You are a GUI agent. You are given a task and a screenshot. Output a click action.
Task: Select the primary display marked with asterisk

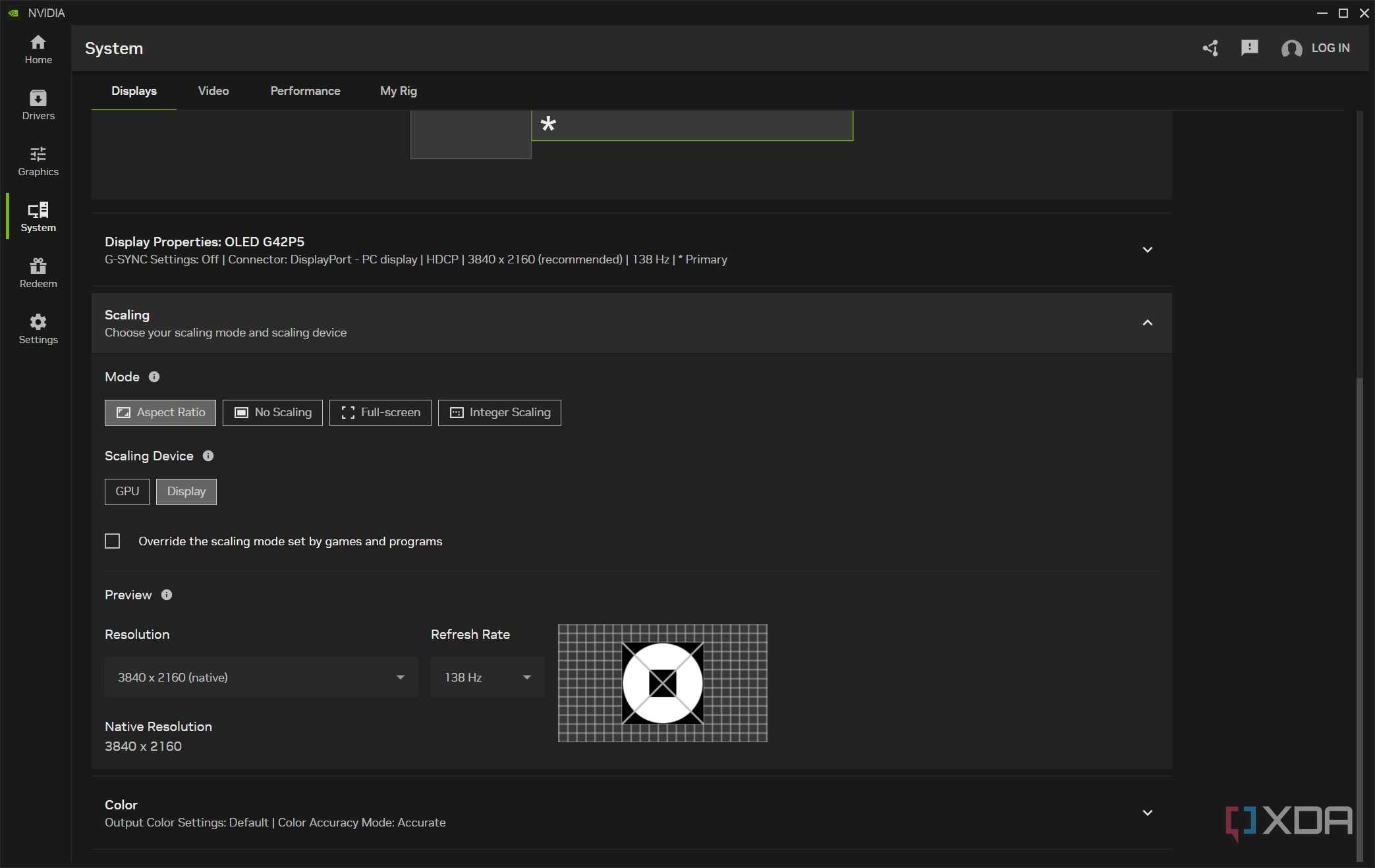[x=692, y=125]
